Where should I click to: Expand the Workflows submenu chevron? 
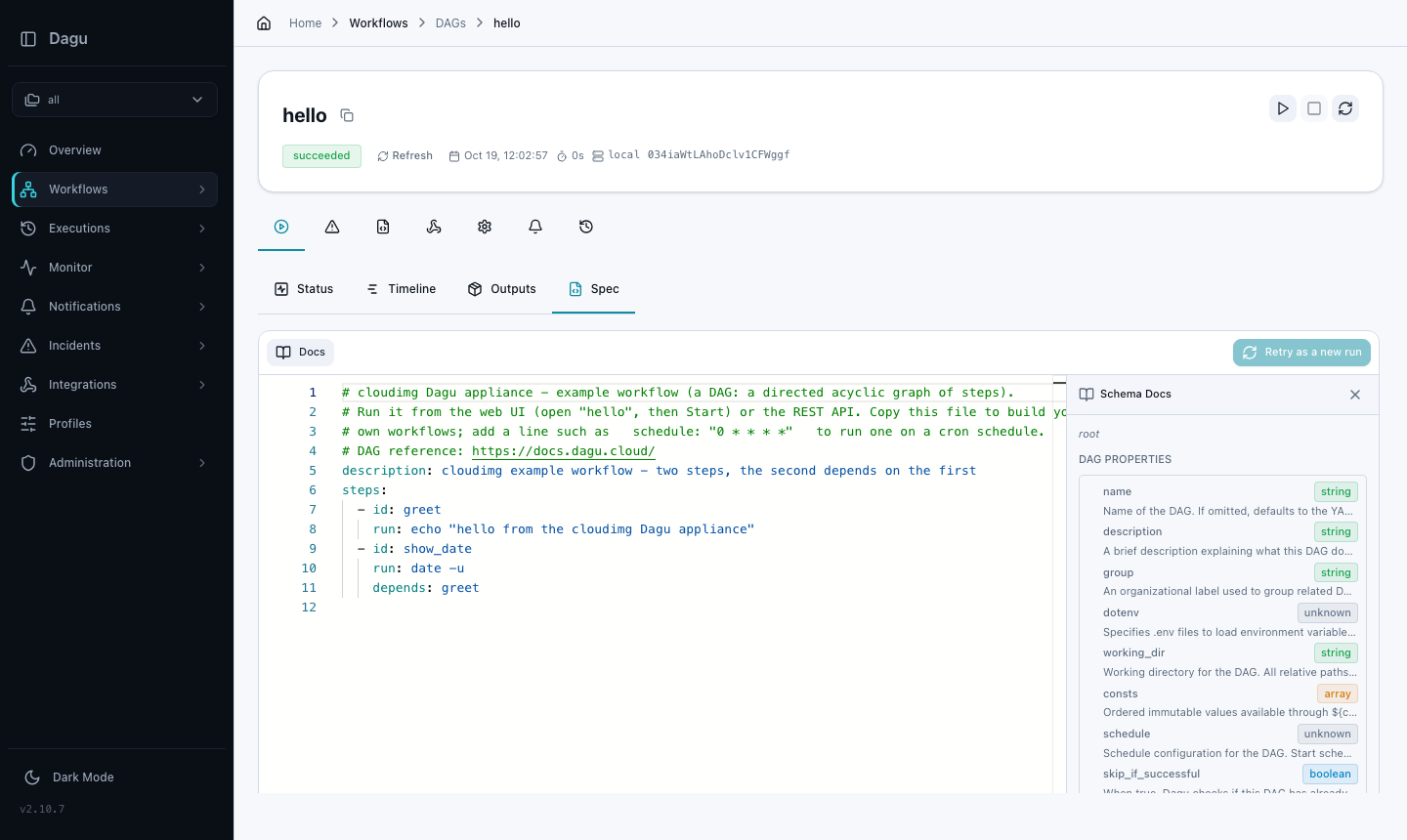pyautogui.click(x=202, y=189)
